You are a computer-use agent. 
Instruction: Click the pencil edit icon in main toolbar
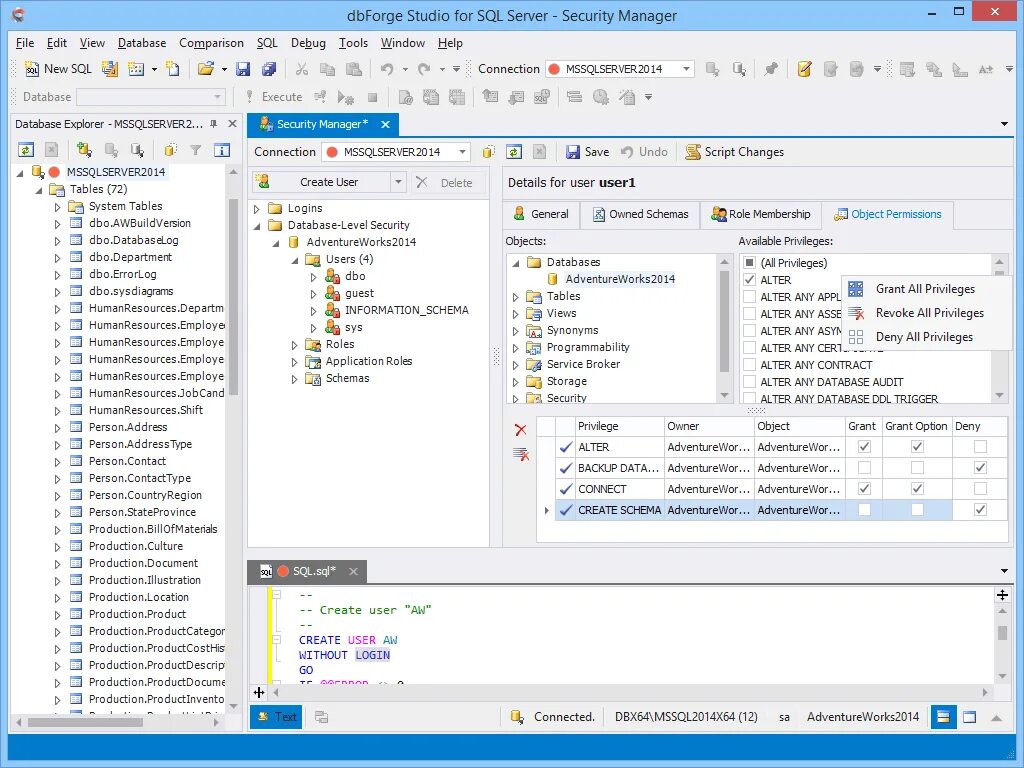click(804, 69)
